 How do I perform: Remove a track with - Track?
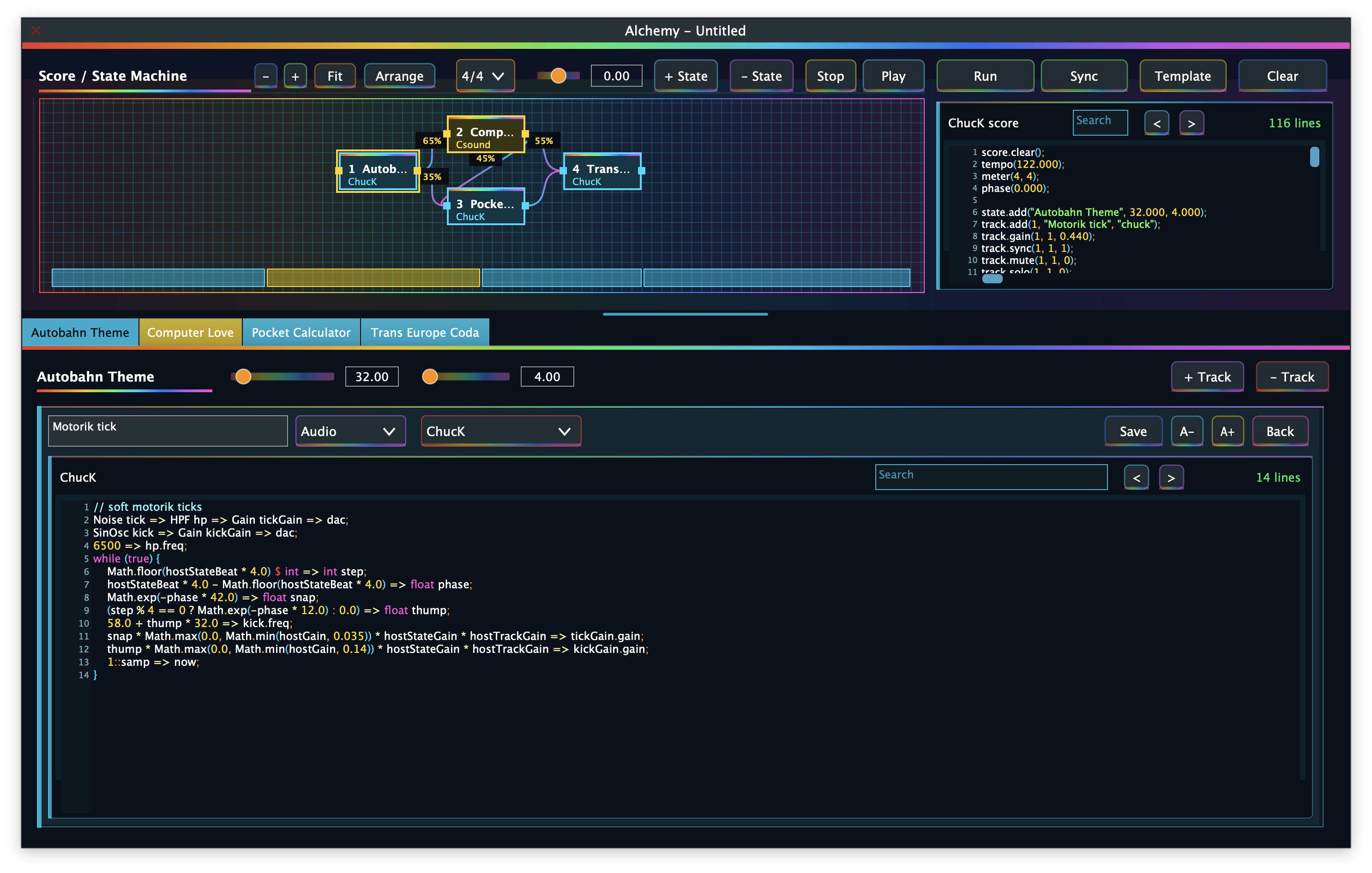tap(1292, 377)
